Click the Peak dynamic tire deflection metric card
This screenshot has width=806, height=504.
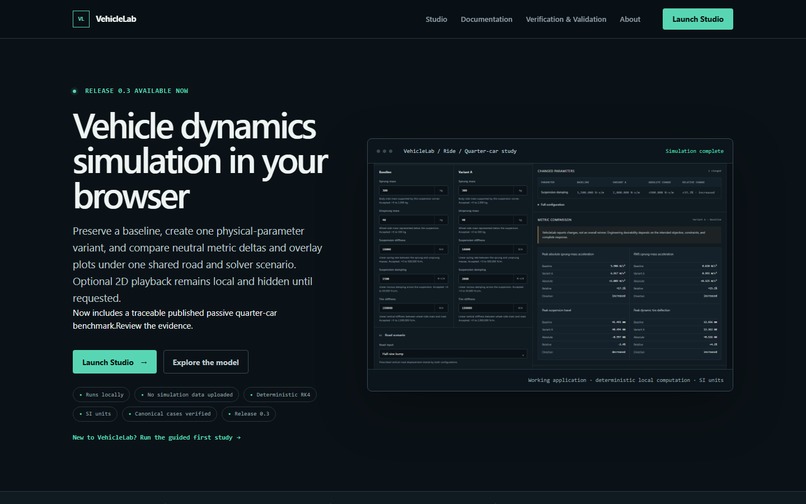675,332
